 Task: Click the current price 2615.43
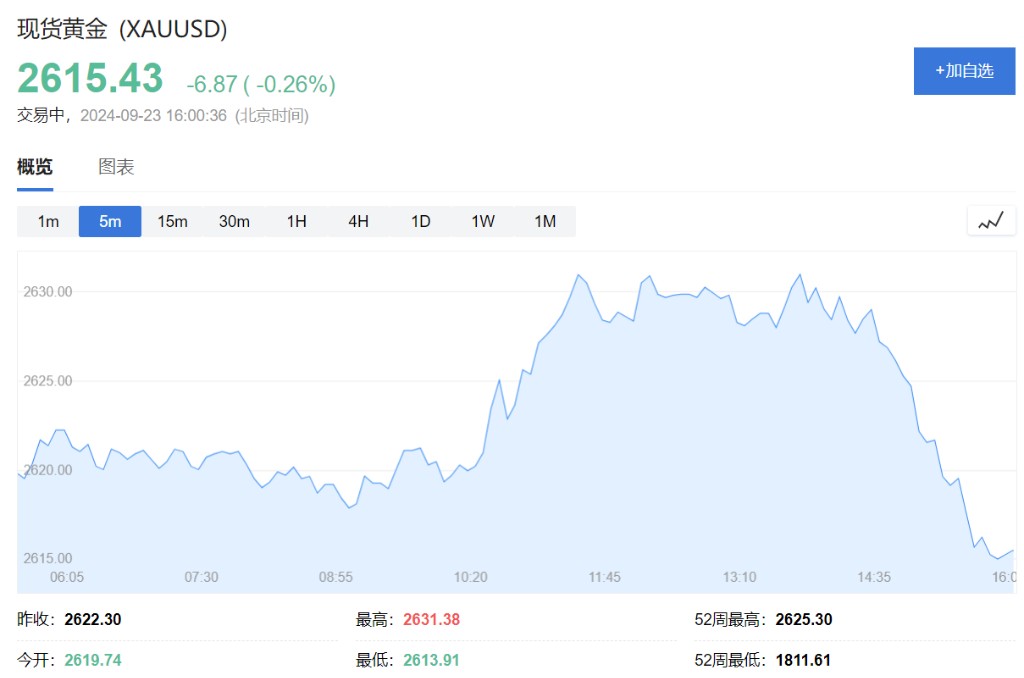pos(90,78)
